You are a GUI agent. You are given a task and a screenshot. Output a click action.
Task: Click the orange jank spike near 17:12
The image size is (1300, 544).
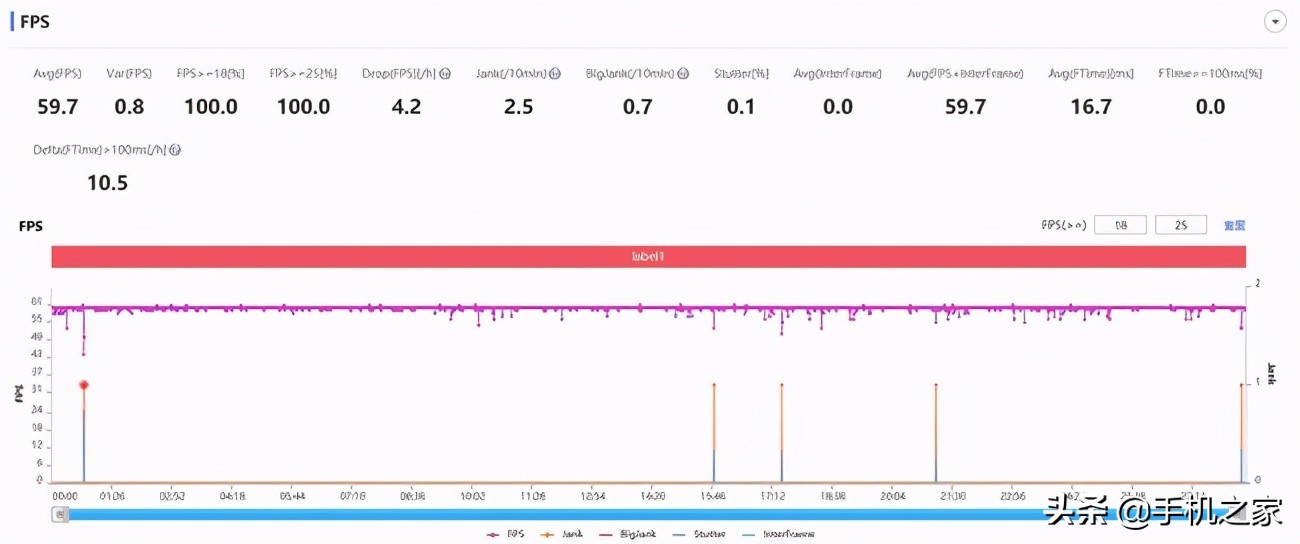(x=782, y=432)
